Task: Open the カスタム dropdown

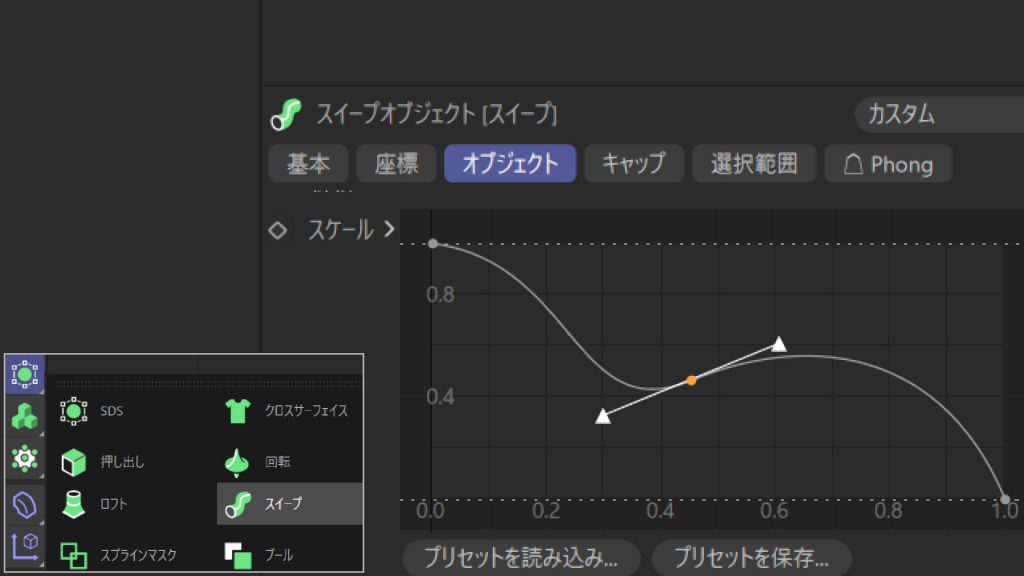Action: pyautogui.click(x=939, y=115)
